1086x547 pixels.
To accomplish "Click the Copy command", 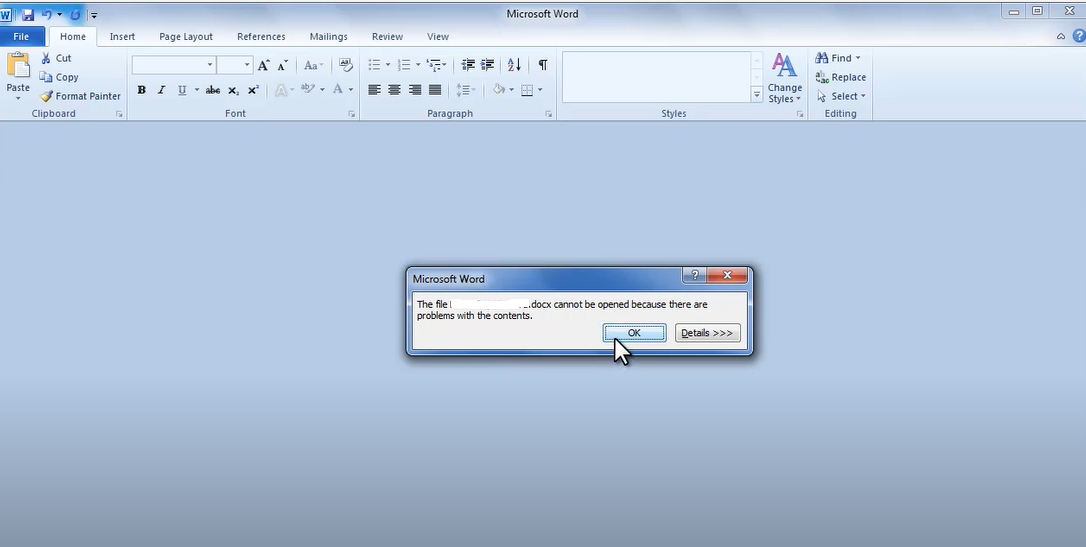I will (59, 77).
